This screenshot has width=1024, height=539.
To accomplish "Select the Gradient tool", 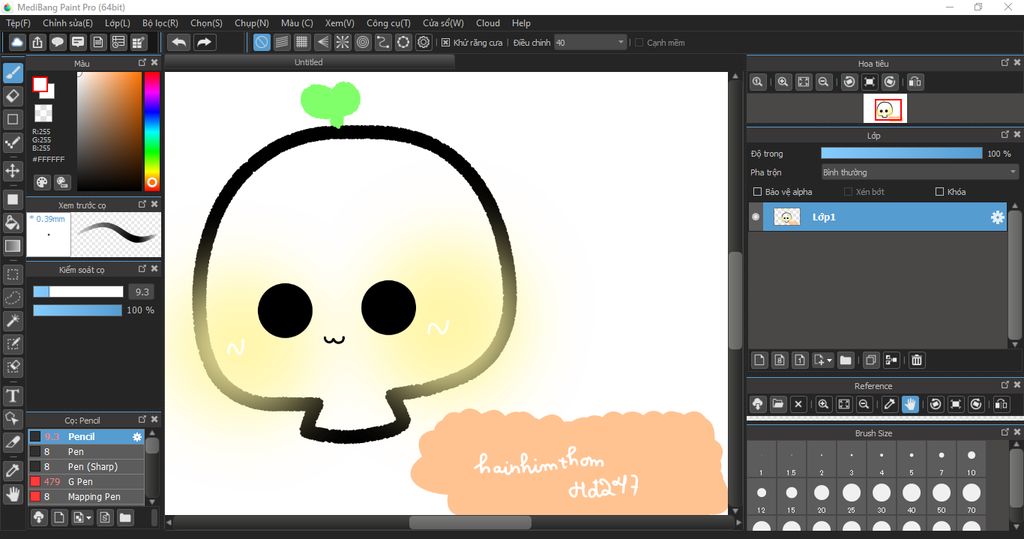I will [13, 246].
